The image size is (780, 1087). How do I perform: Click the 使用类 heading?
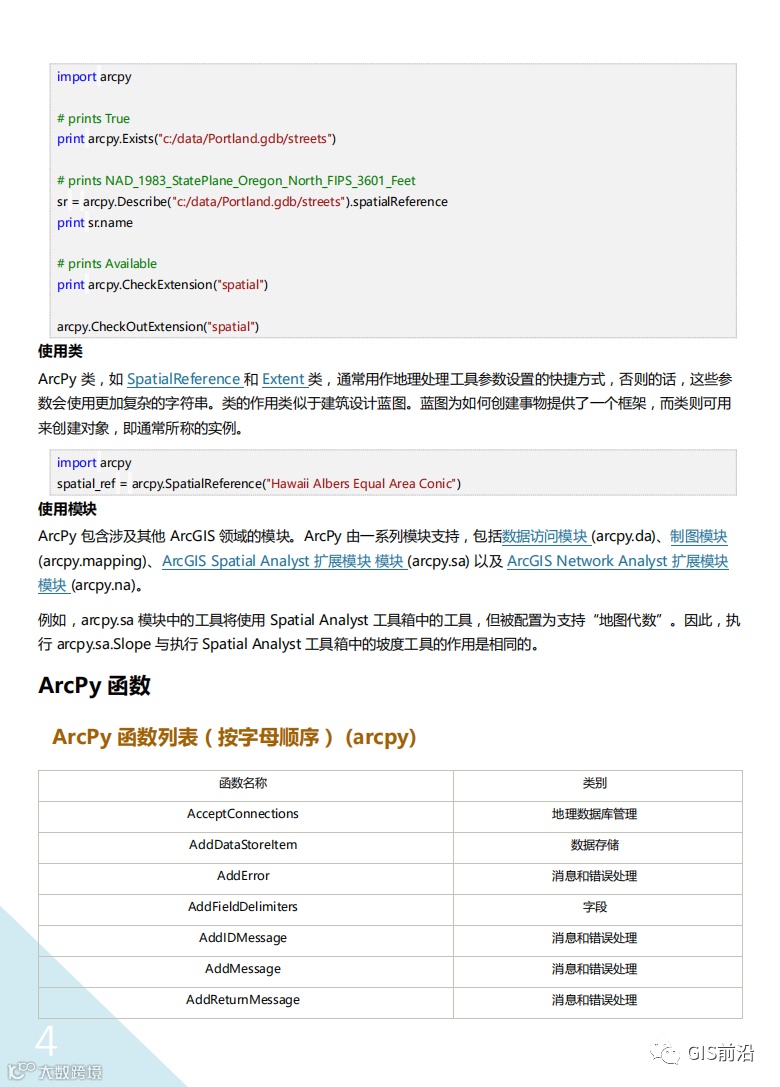pos(60,351)
